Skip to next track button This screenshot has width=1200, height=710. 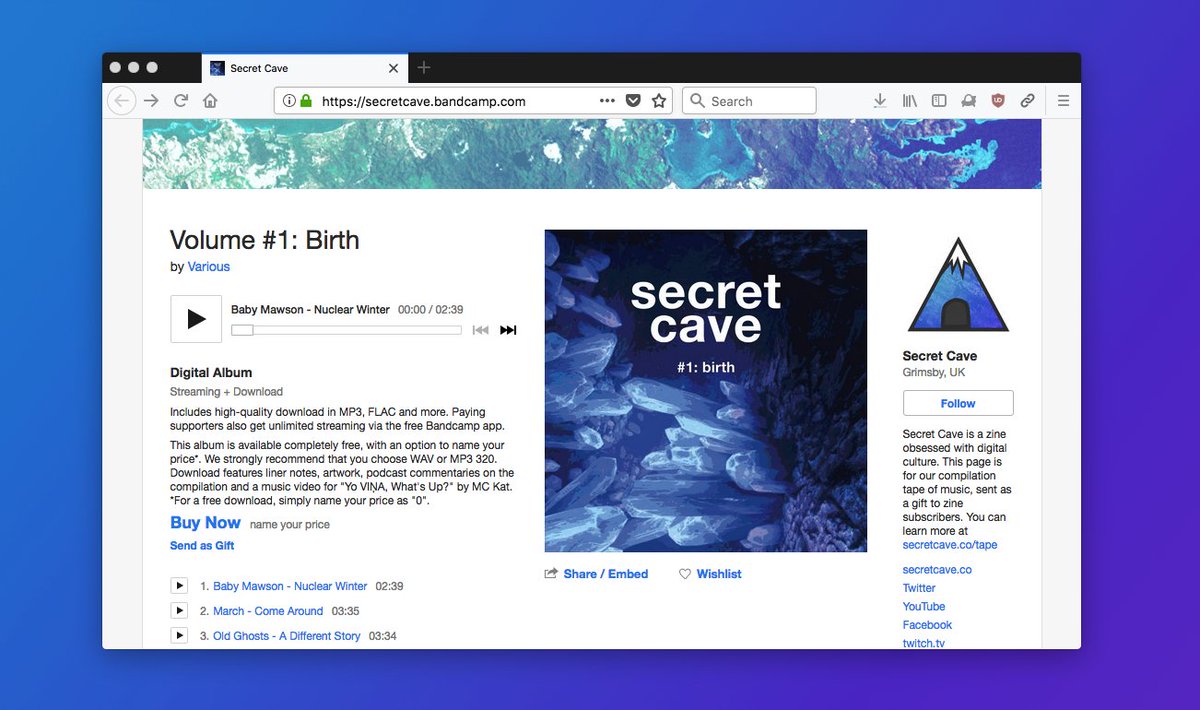click(x=508, y=330)
